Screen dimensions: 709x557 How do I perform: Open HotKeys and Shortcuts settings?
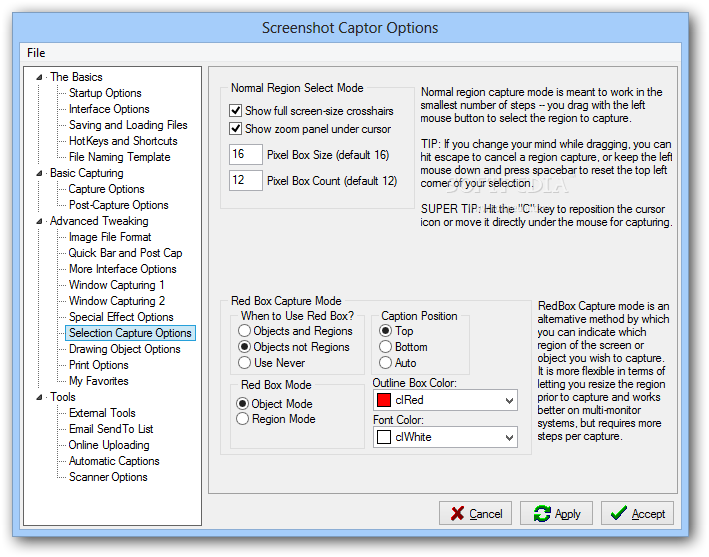(123, 141)
